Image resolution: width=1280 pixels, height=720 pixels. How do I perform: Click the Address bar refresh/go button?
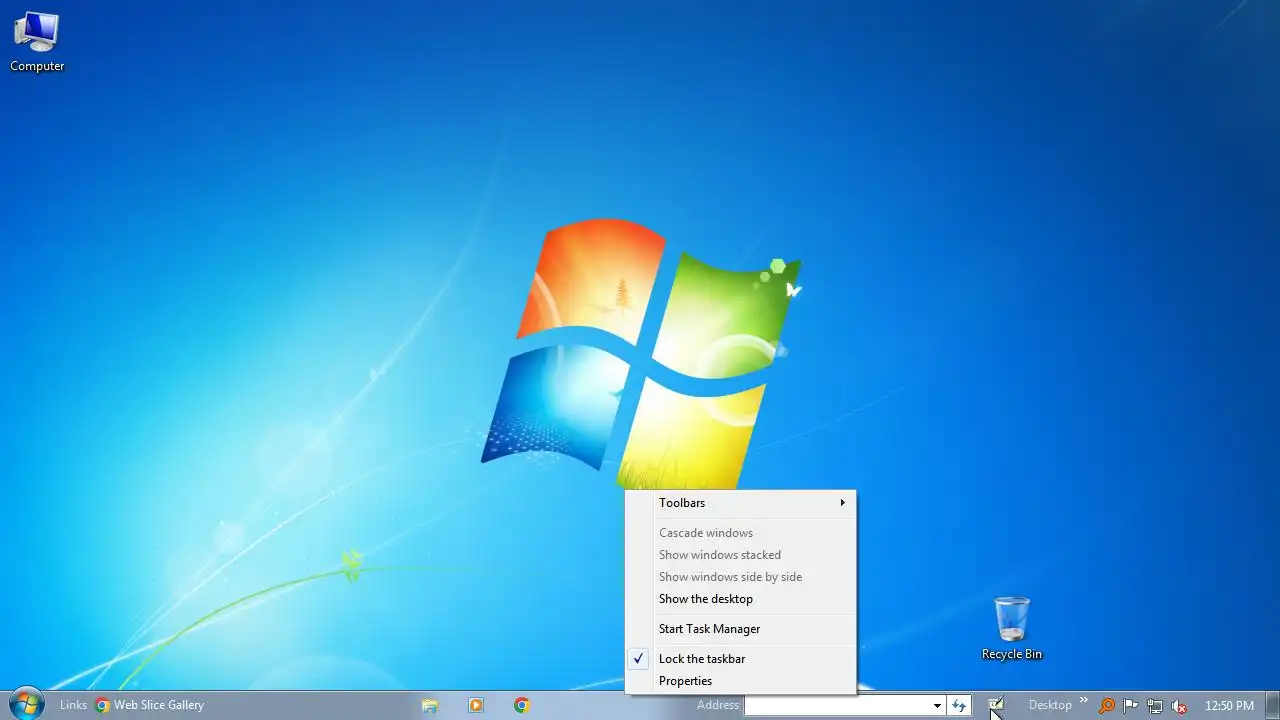click(959, 705)
